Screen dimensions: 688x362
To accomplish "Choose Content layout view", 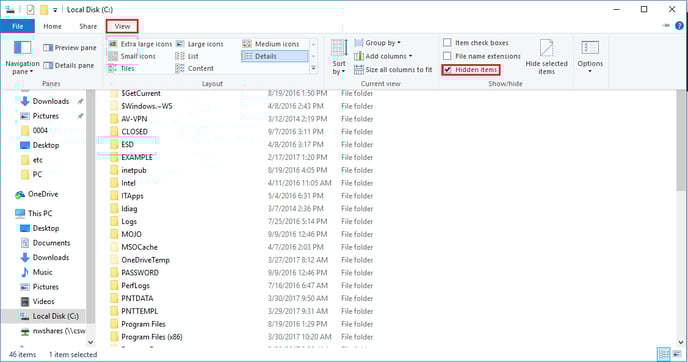I will (194, 68).
